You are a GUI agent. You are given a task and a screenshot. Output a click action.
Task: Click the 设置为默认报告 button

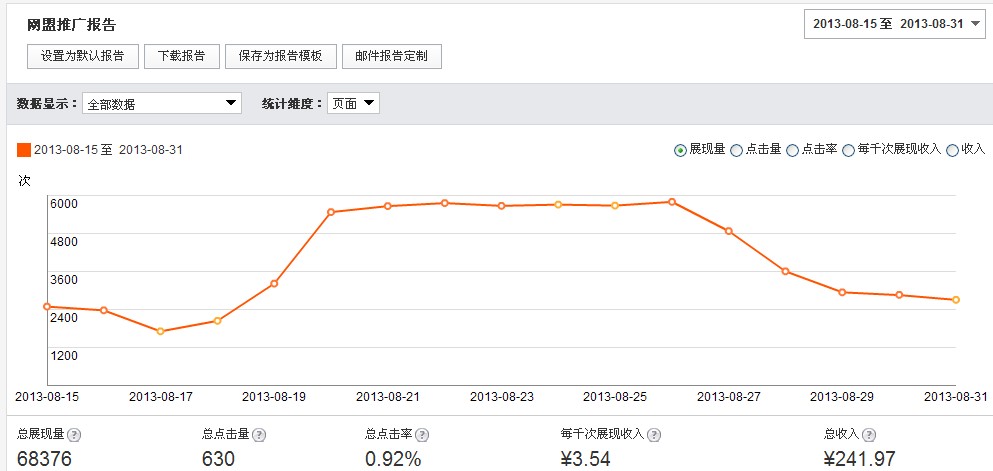pyautogui.click(x=83, y=56)
